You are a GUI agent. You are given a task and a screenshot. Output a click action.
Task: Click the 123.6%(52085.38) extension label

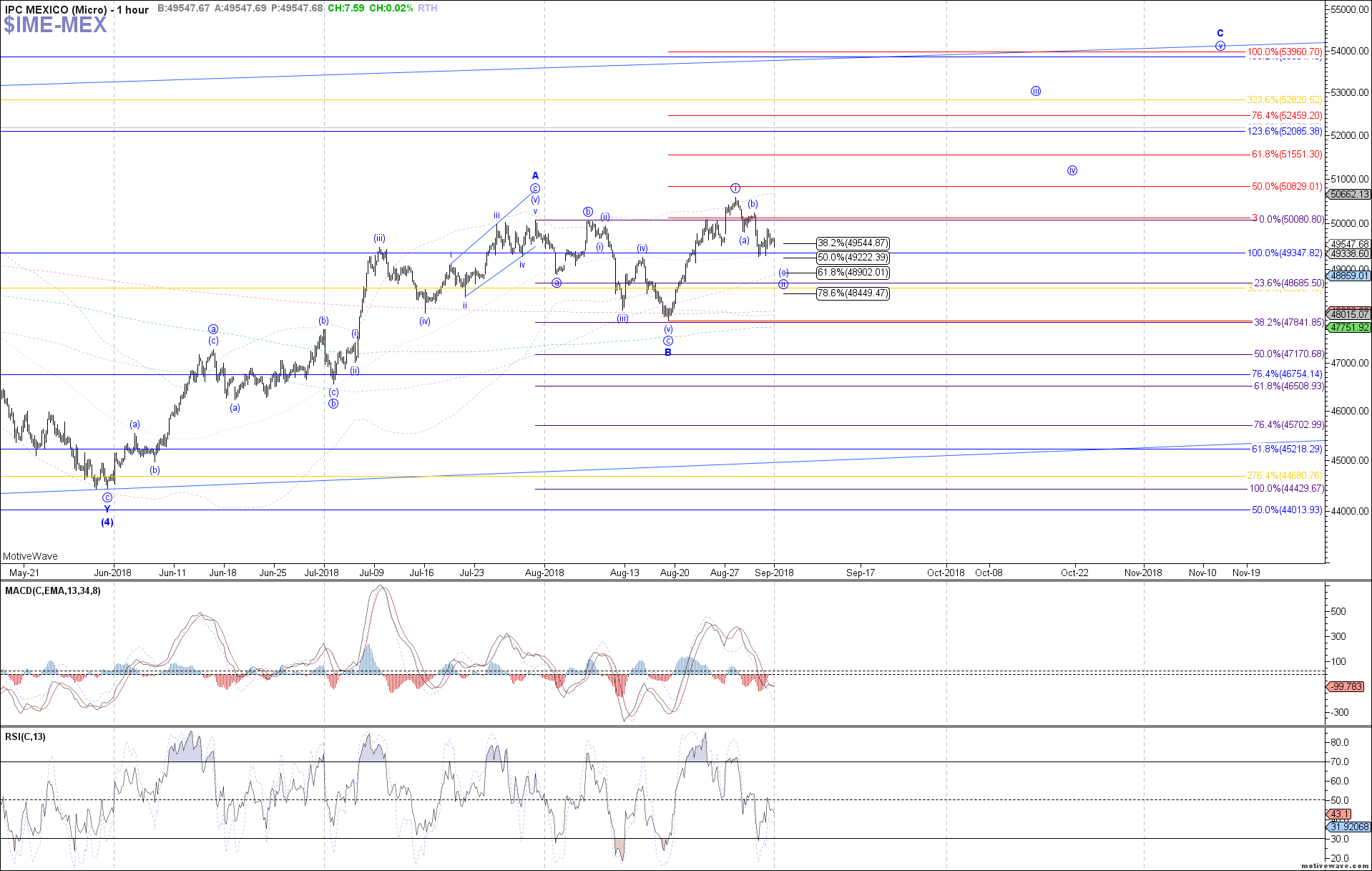click(1285, 131)
